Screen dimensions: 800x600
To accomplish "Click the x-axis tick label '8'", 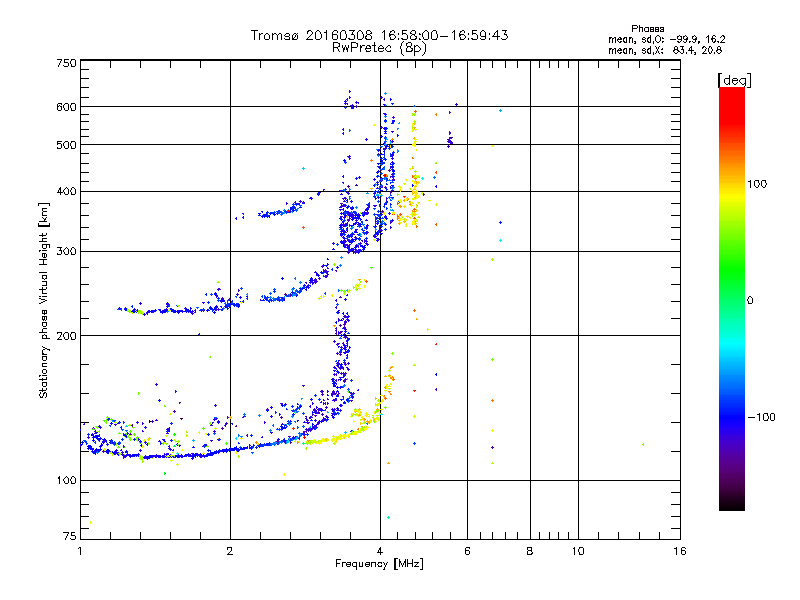I will pos(530,551).
